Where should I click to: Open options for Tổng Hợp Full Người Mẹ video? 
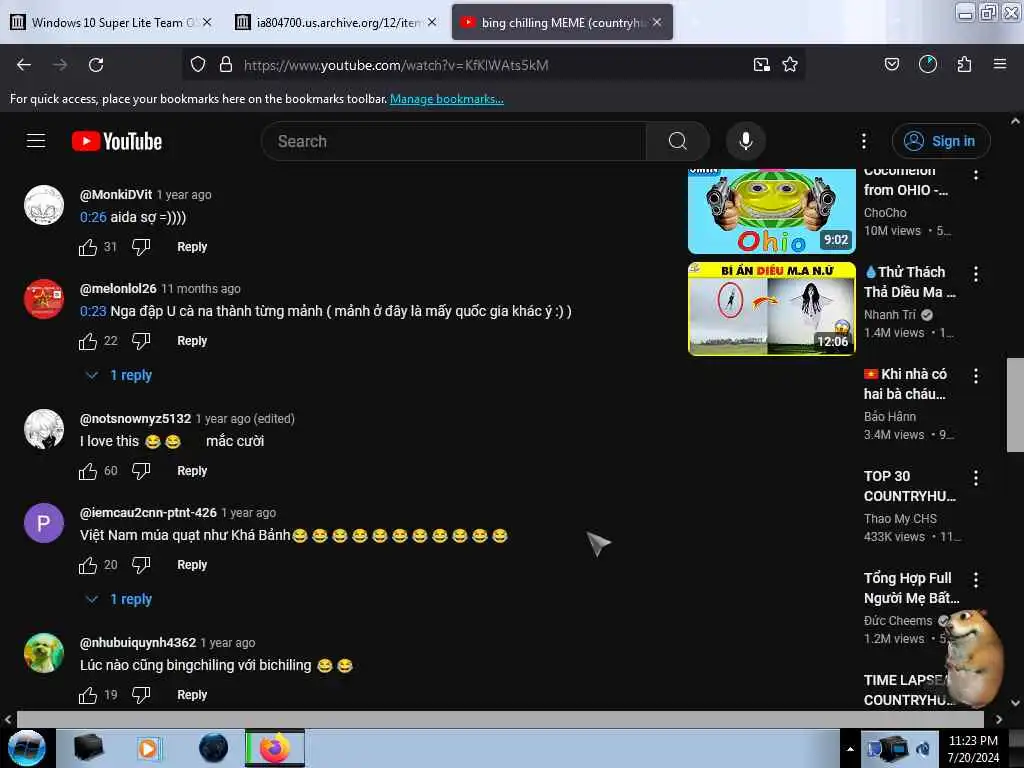click(976, 579)
